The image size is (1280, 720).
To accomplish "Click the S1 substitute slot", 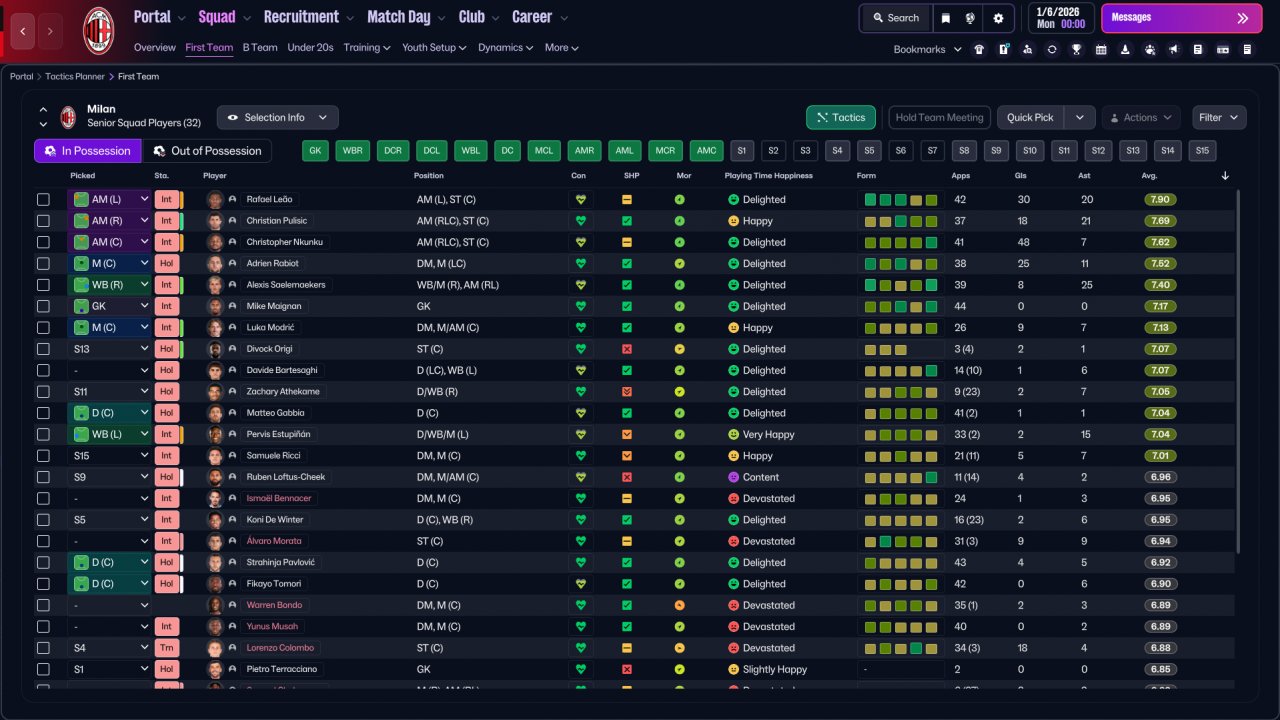I will [741, 151].
